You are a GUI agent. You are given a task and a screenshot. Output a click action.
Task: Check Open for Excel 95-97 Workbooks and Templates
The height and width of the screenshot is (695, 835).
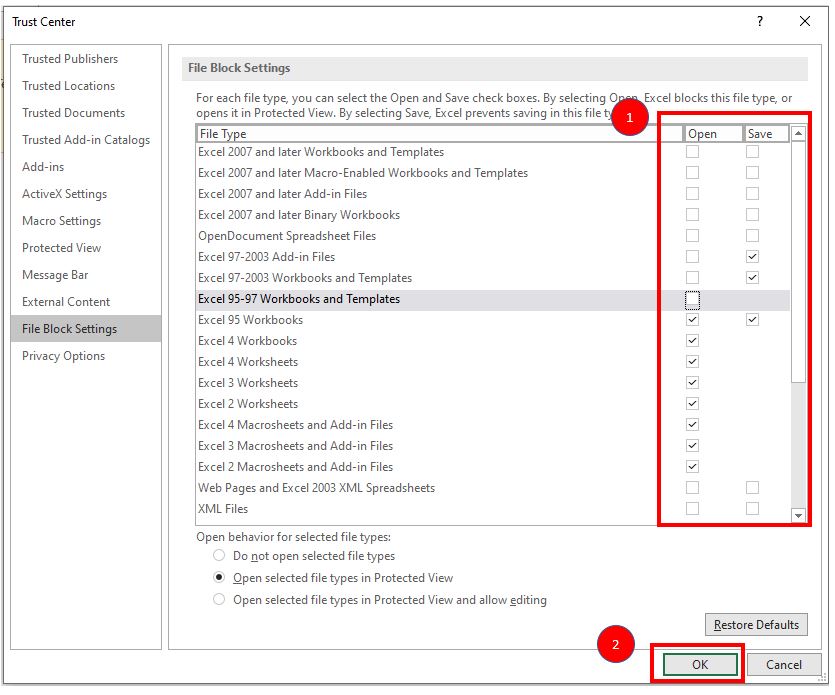692,299
